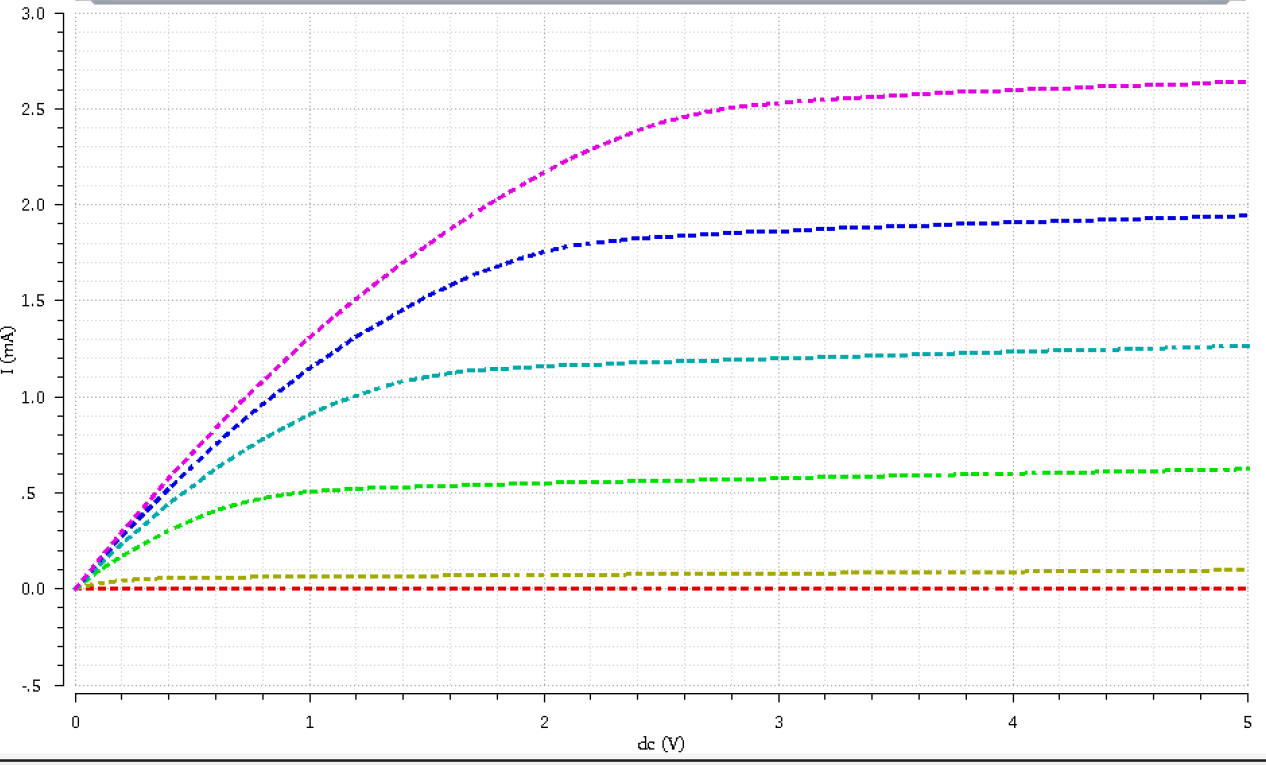Click the teal dashed curve

pos(900,355)
